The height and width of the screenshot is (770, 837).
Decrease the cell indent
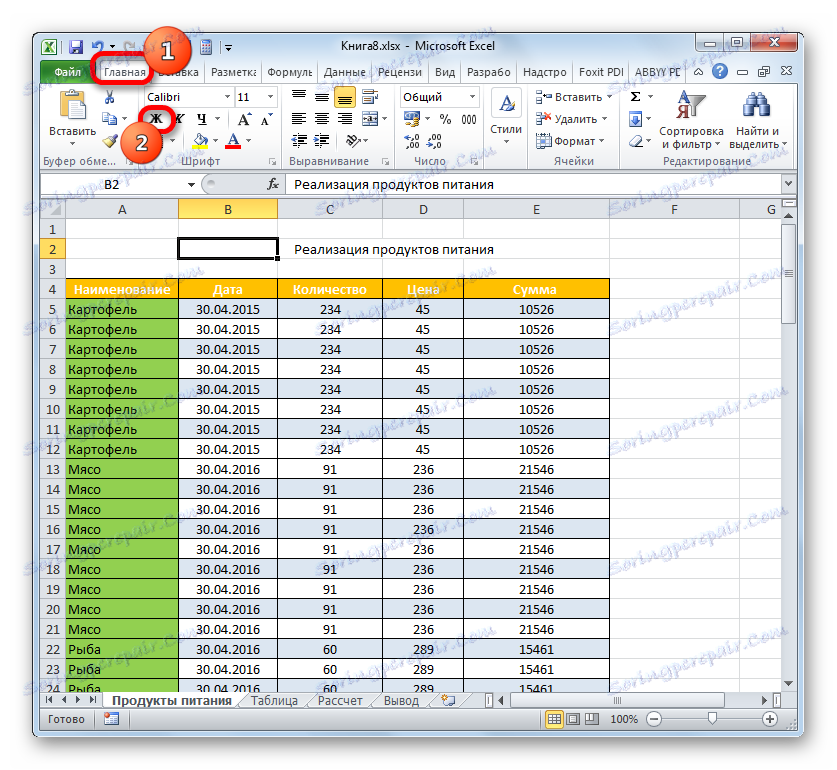(x=299, y=141)
